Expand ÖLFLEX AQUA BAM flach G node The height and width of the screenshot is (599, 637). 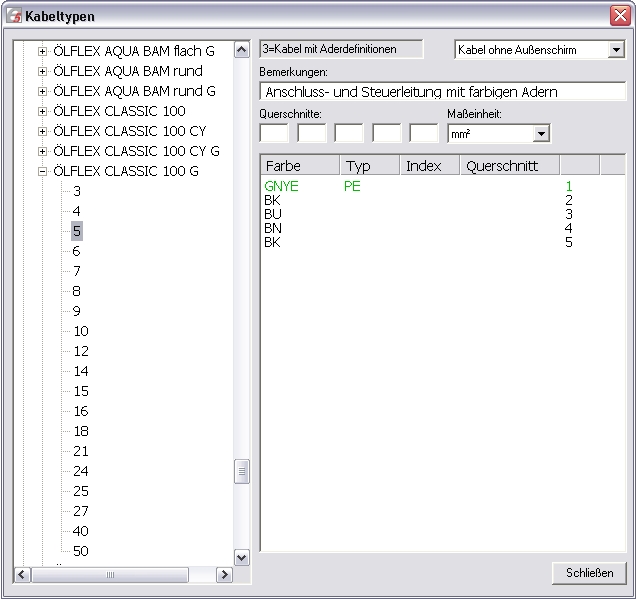42,51
